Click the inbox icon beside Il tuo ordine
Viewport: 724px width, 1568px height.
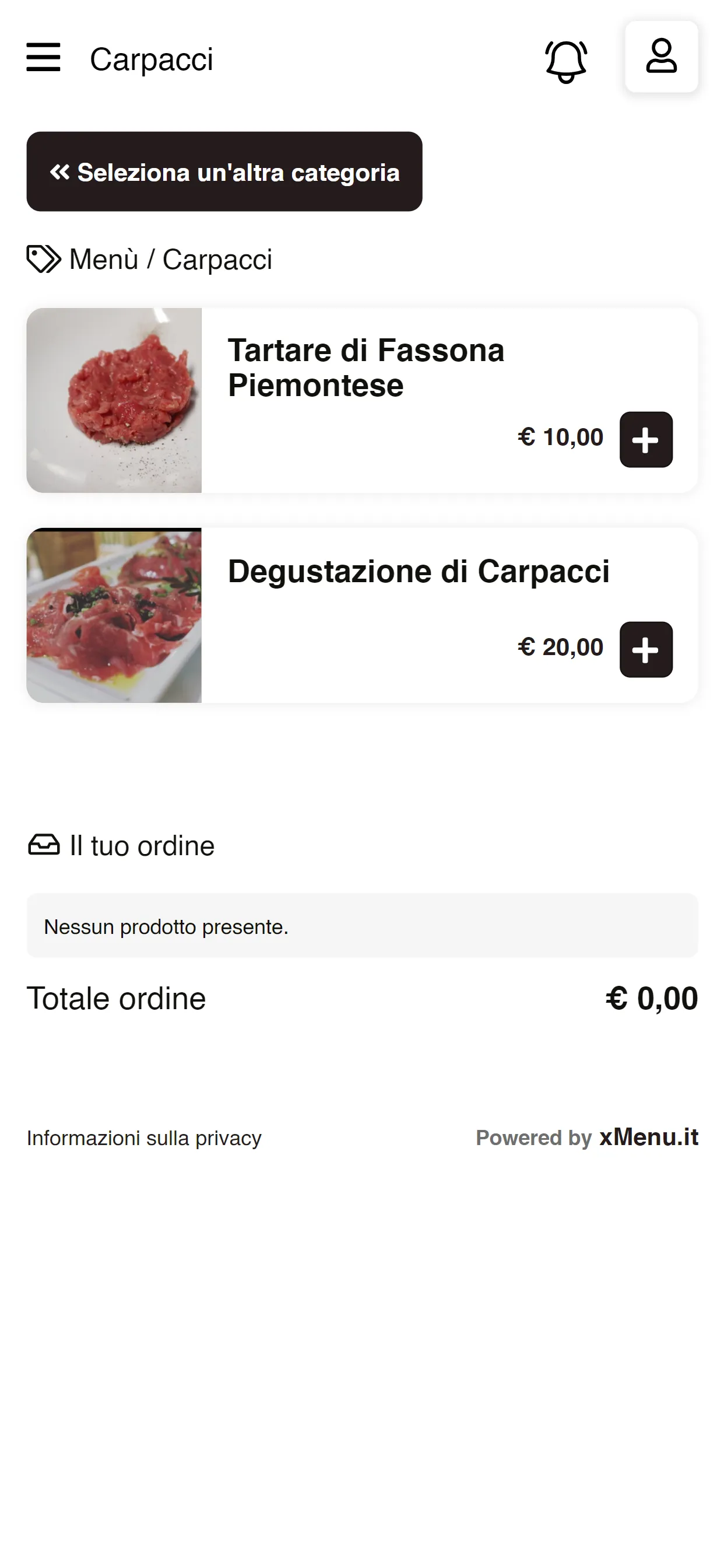click(x=44, y=845)
